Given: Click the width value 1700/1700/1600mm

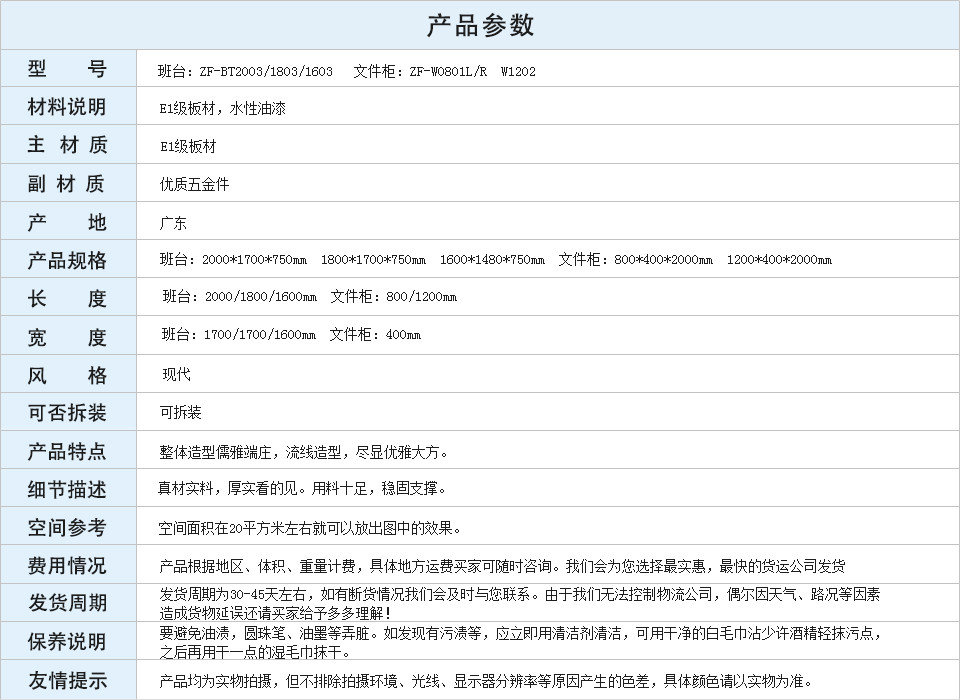Looking at the screenshot, I should tap(260, 335).
